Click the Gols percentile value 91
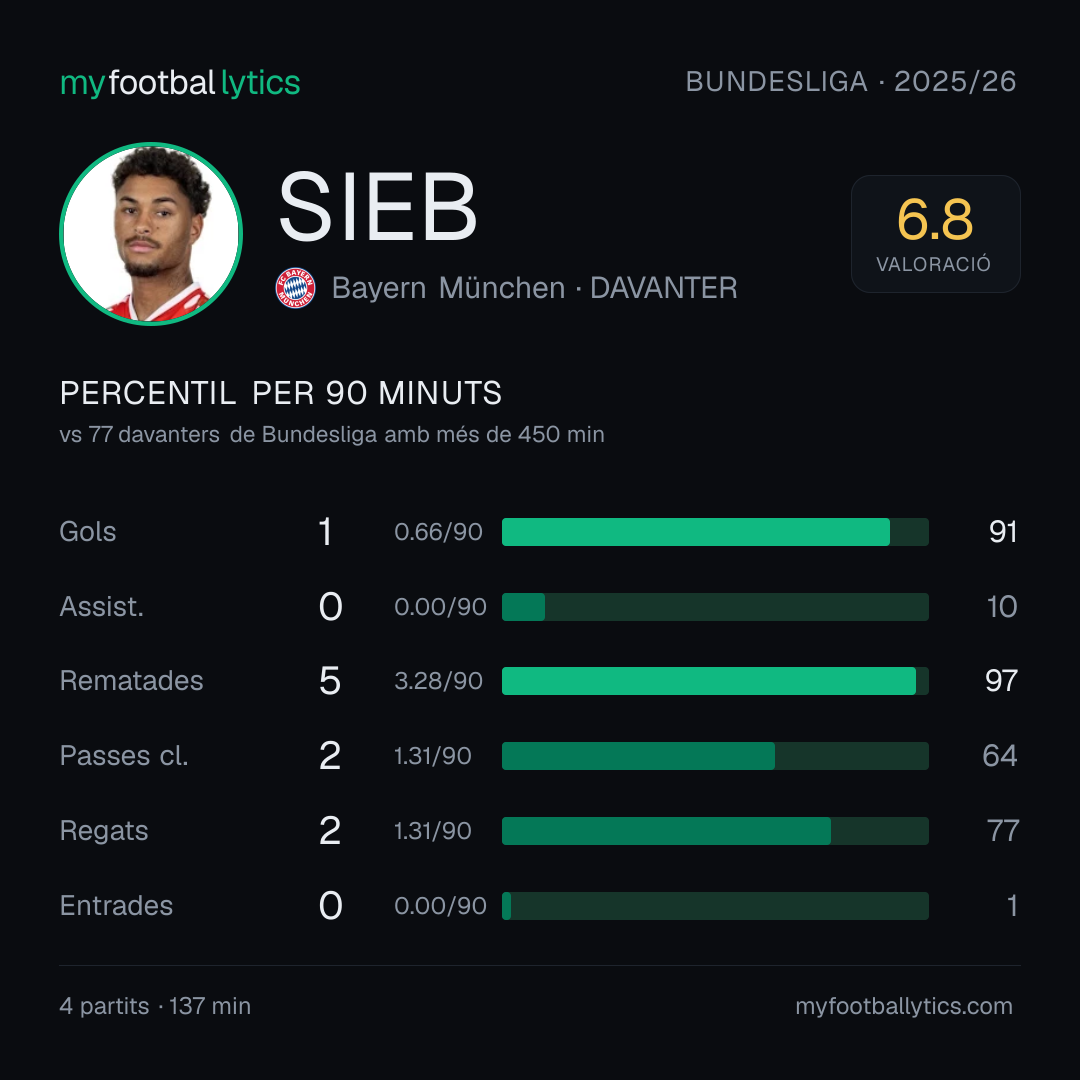The image size is (1080, 1080). pos(1003,532)
